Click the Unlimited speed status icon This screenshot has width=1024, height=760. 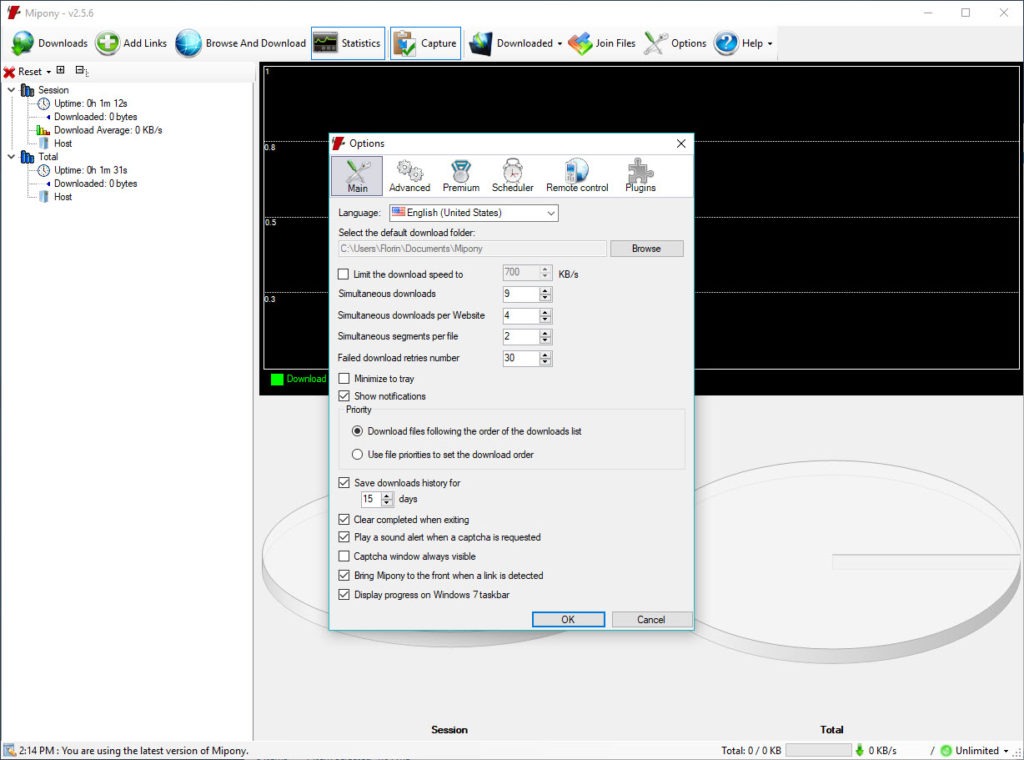click(x=946, y=750)
